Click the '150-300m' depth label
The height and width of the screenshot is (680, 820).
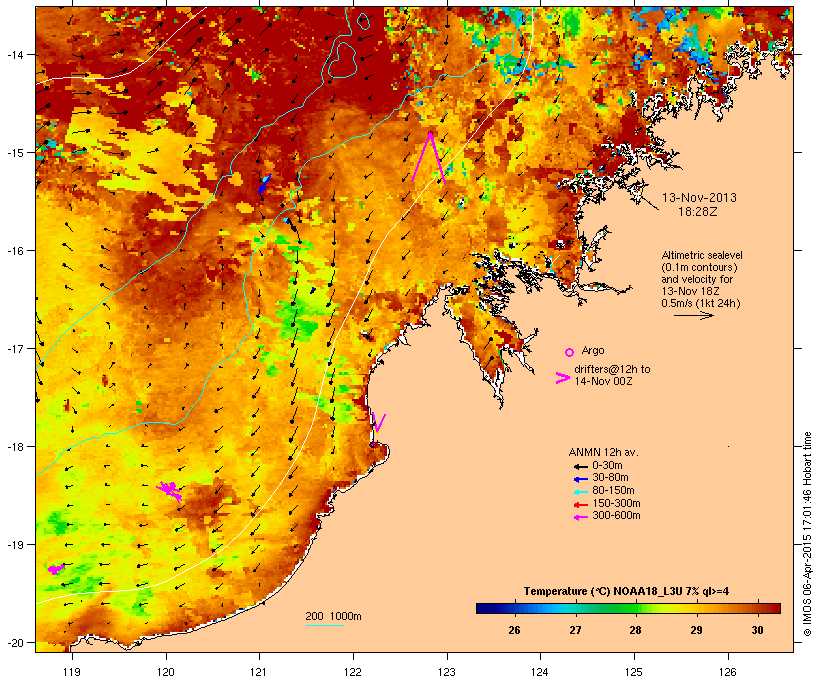click(616, 503)
